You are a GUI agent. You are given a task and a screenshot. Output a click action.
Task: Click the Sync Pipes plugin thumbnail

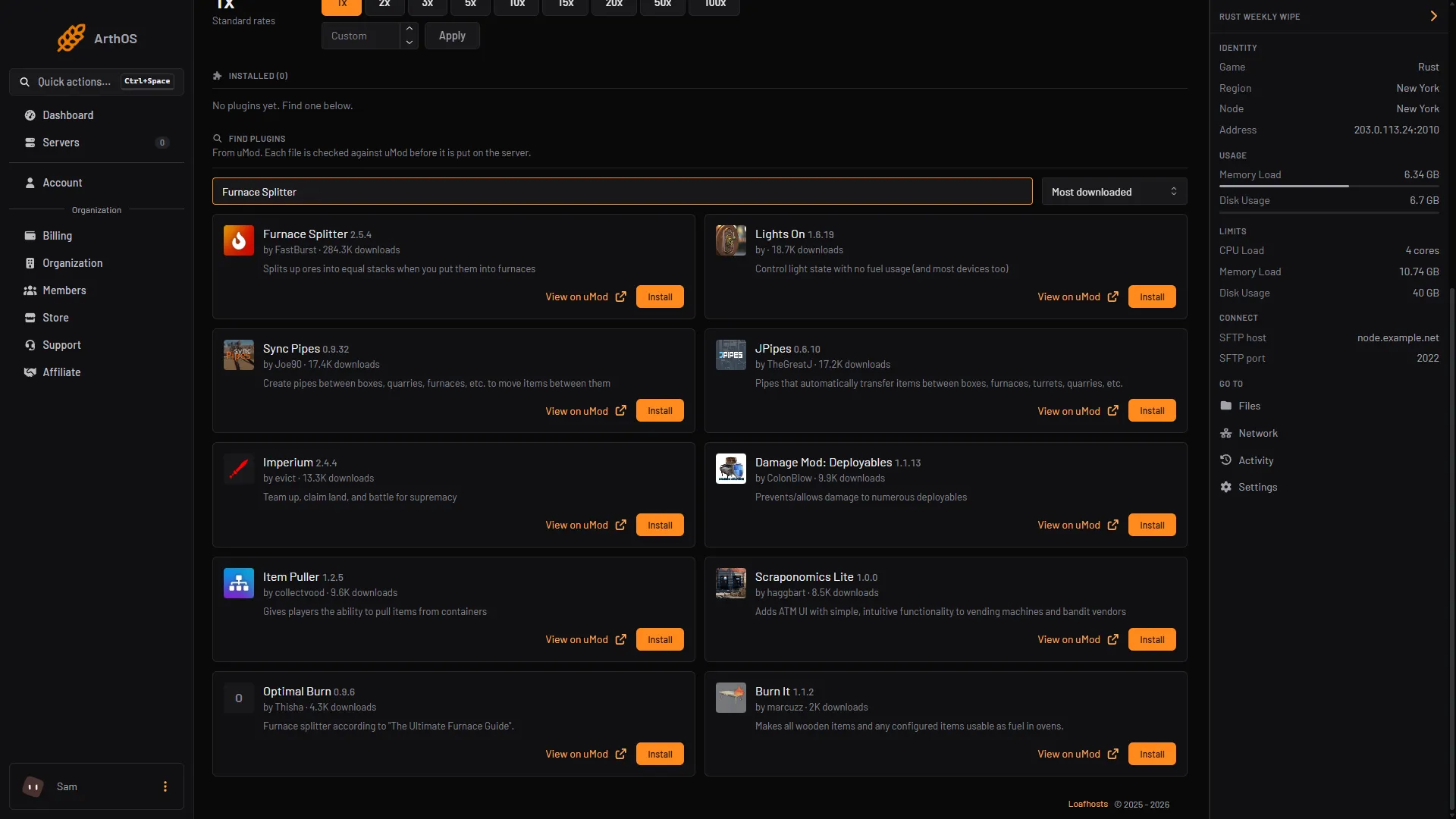[x=239, y=355]
